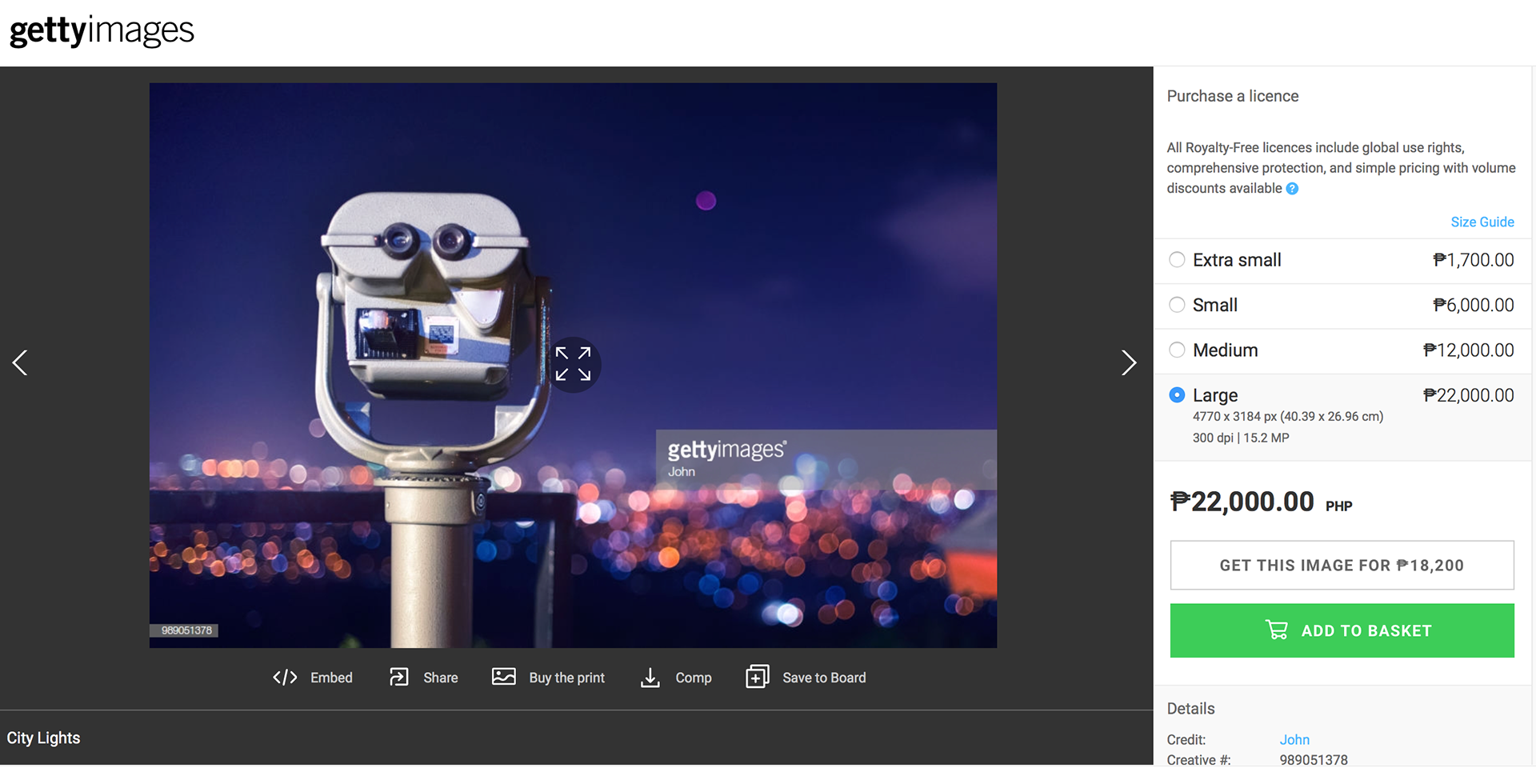Click the Save to Board icon

click(757, 677)
